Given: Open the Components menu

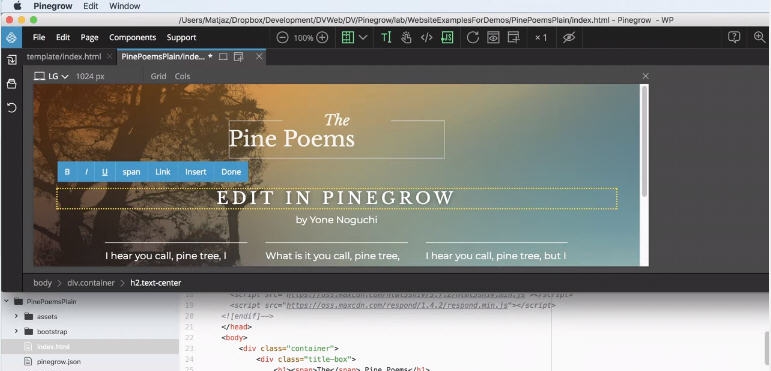Looking at the screenshot, I should (x=132, y=37).
